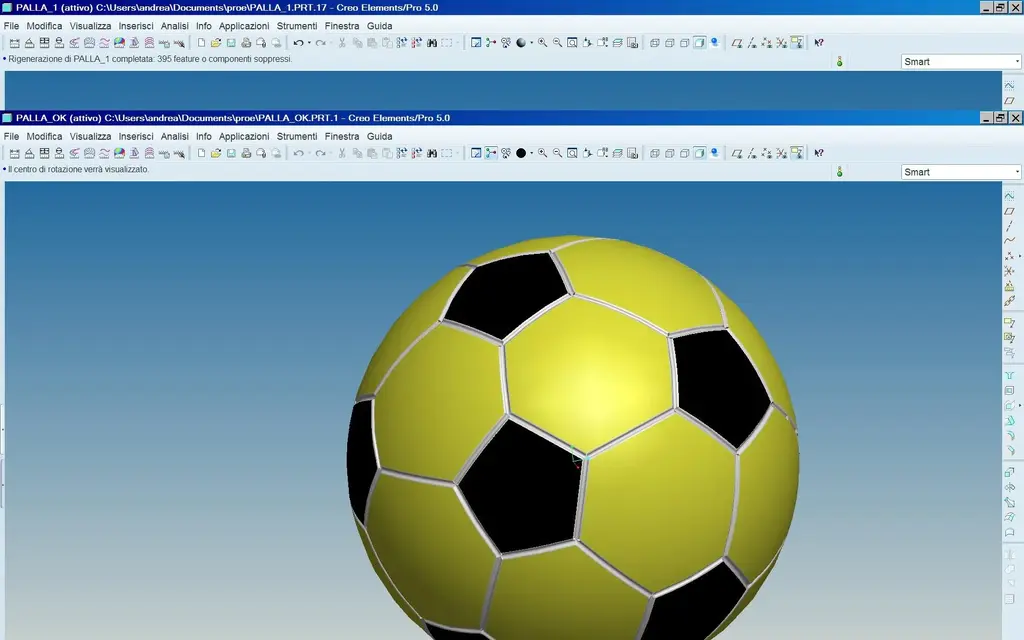Toggle coordinate systems display in PALLA_OK

click(x=782, y=153)
